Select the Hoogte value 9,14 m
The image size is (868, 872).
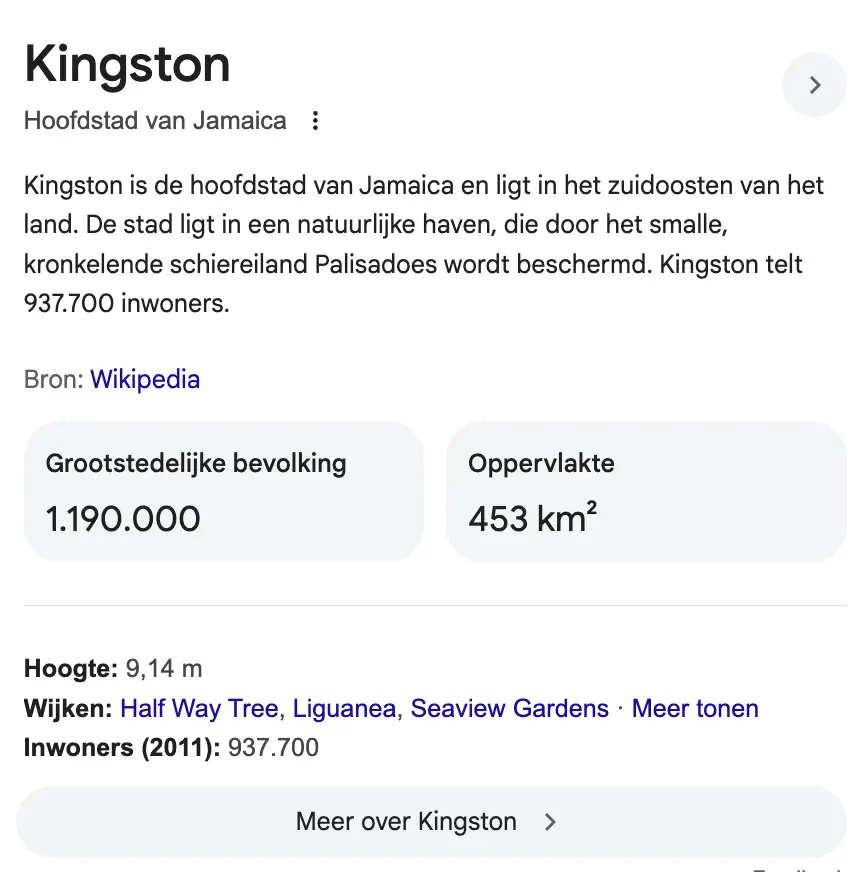163,668
